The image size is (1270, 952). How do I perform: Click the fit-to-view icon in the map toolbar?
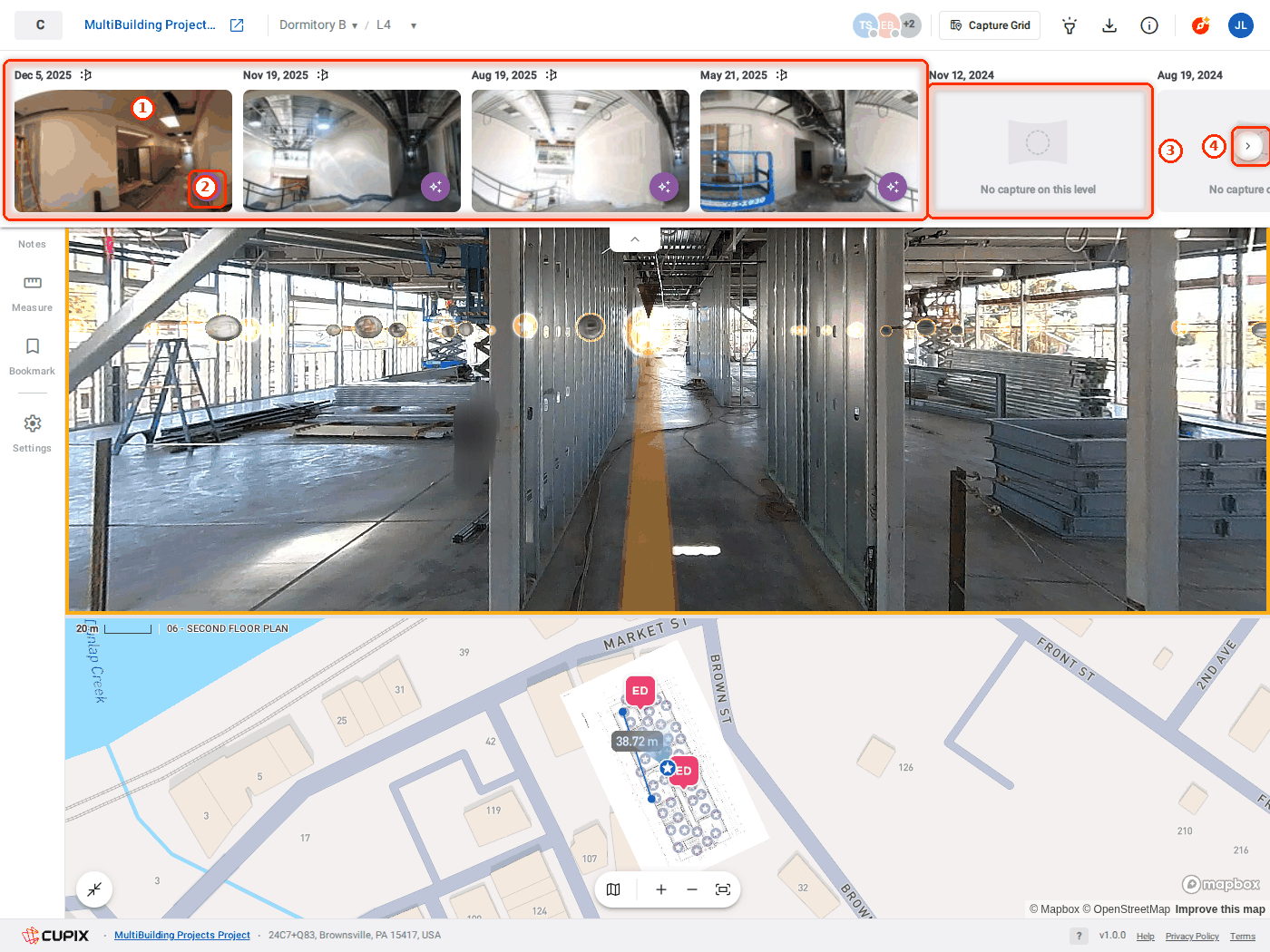pyautogui.click(x=723, y=889)
